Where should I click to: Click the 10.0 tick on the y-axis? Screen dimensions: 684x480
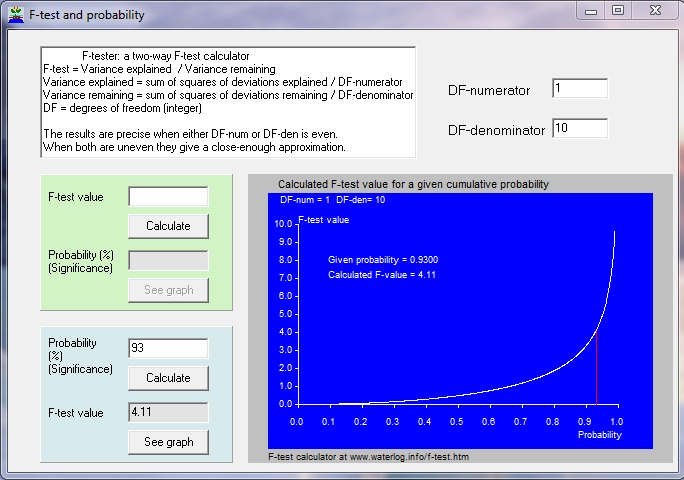(x=283, y=224)
